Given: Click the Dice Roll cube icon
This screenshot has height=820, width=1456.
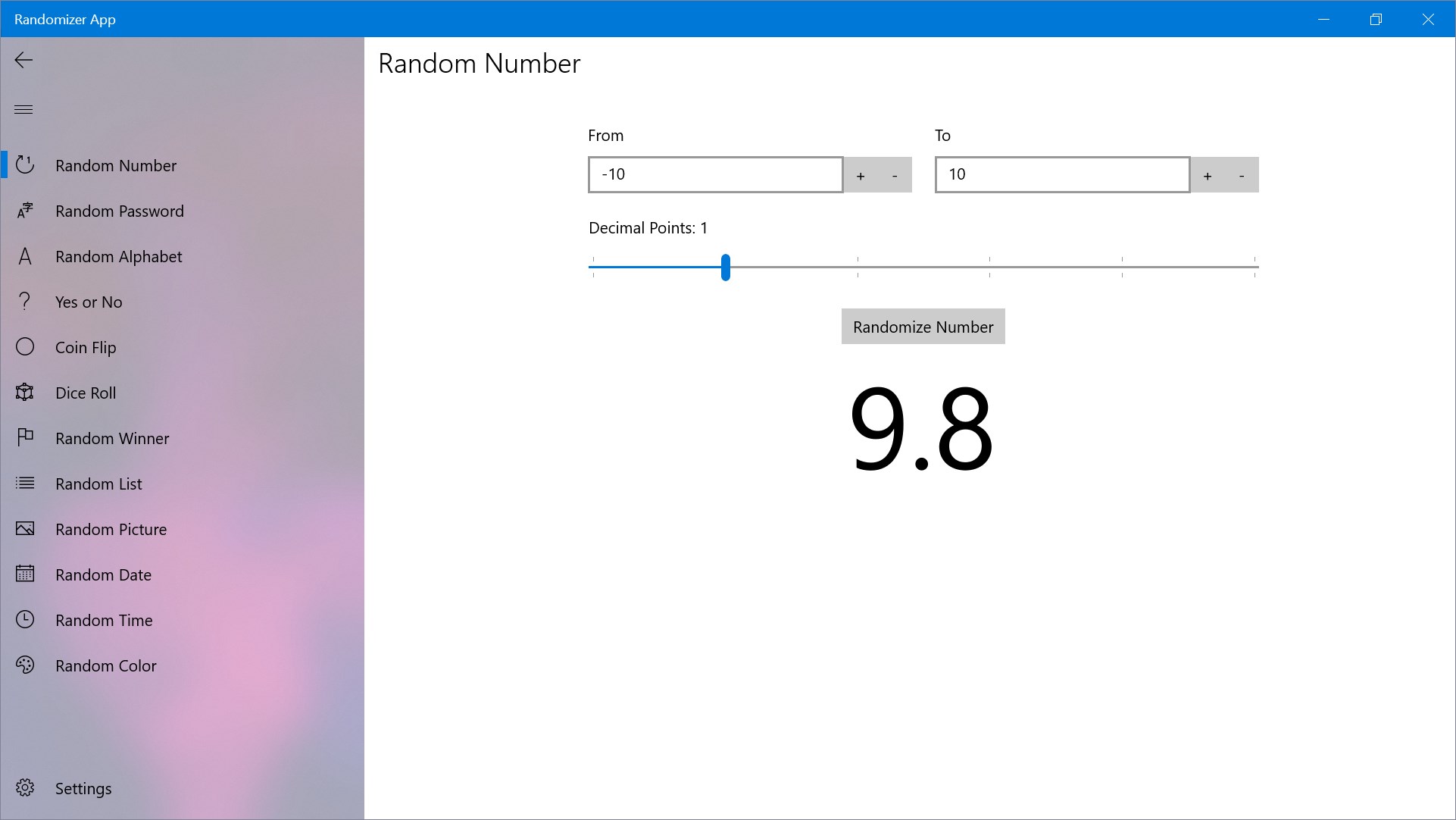Looking at the screenshot, I should click(x=25, y=393).
